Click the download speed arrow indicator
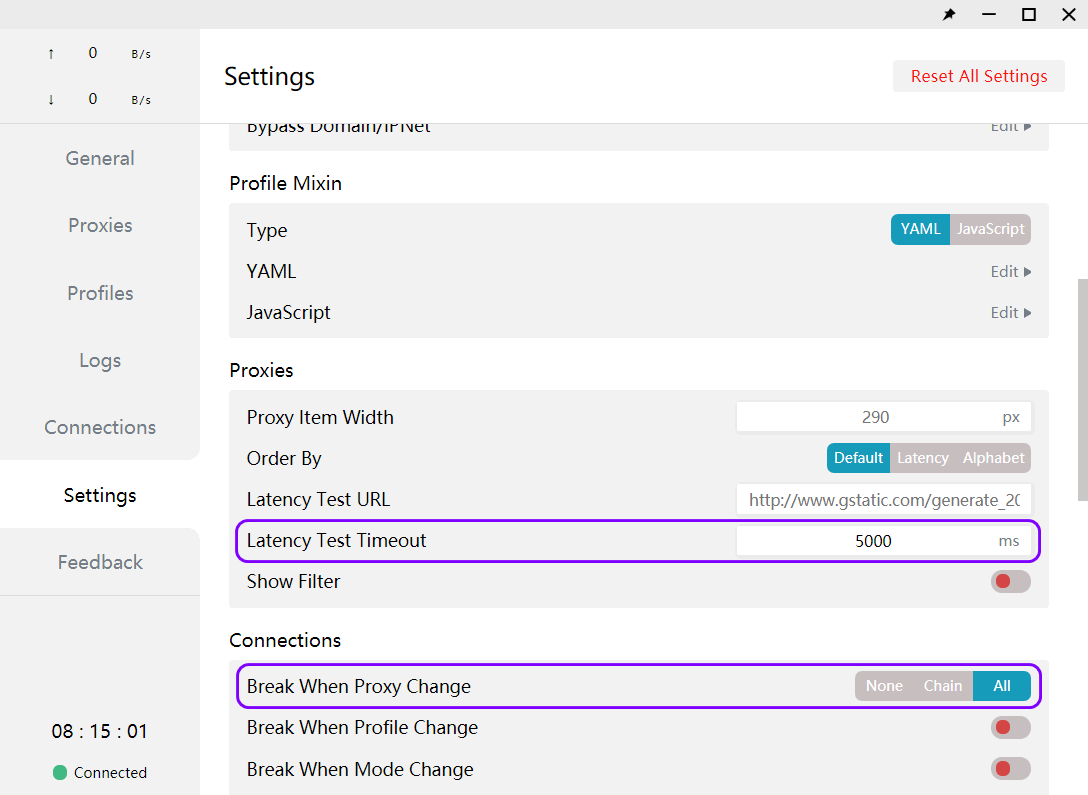 pyautogui.click(x=51, y=99)
